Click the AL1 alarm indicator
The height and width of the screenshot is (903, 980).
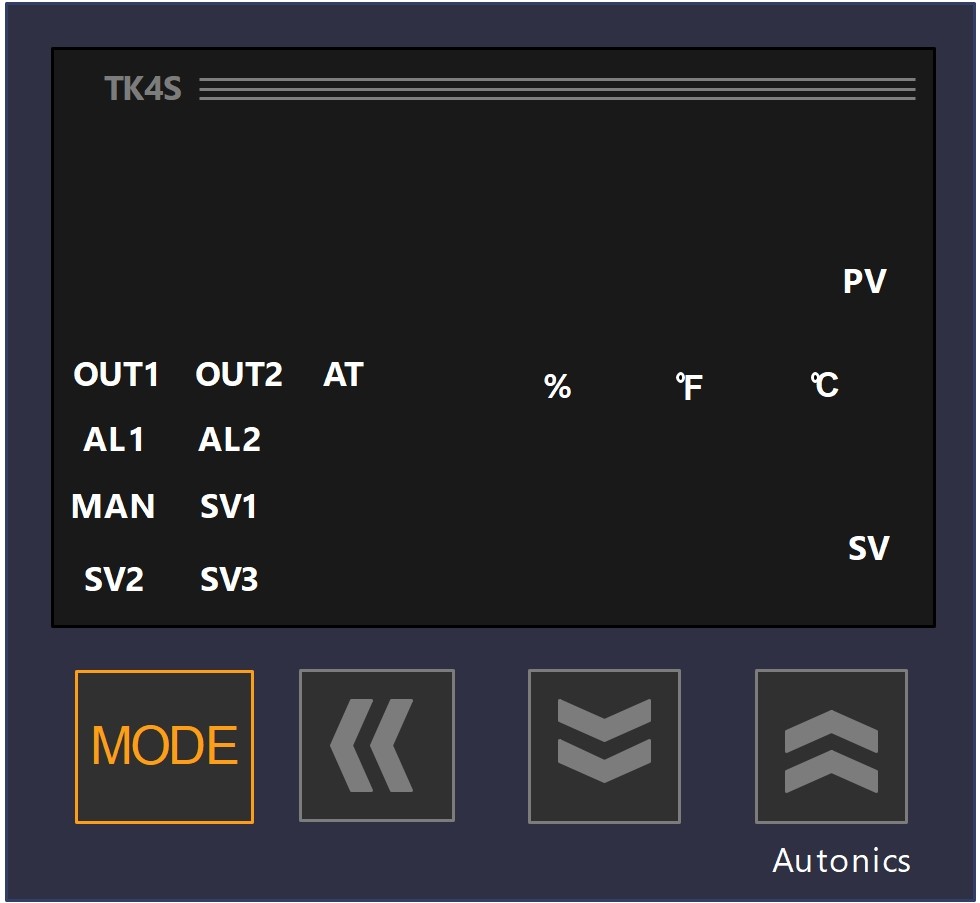tap(114, 439)
